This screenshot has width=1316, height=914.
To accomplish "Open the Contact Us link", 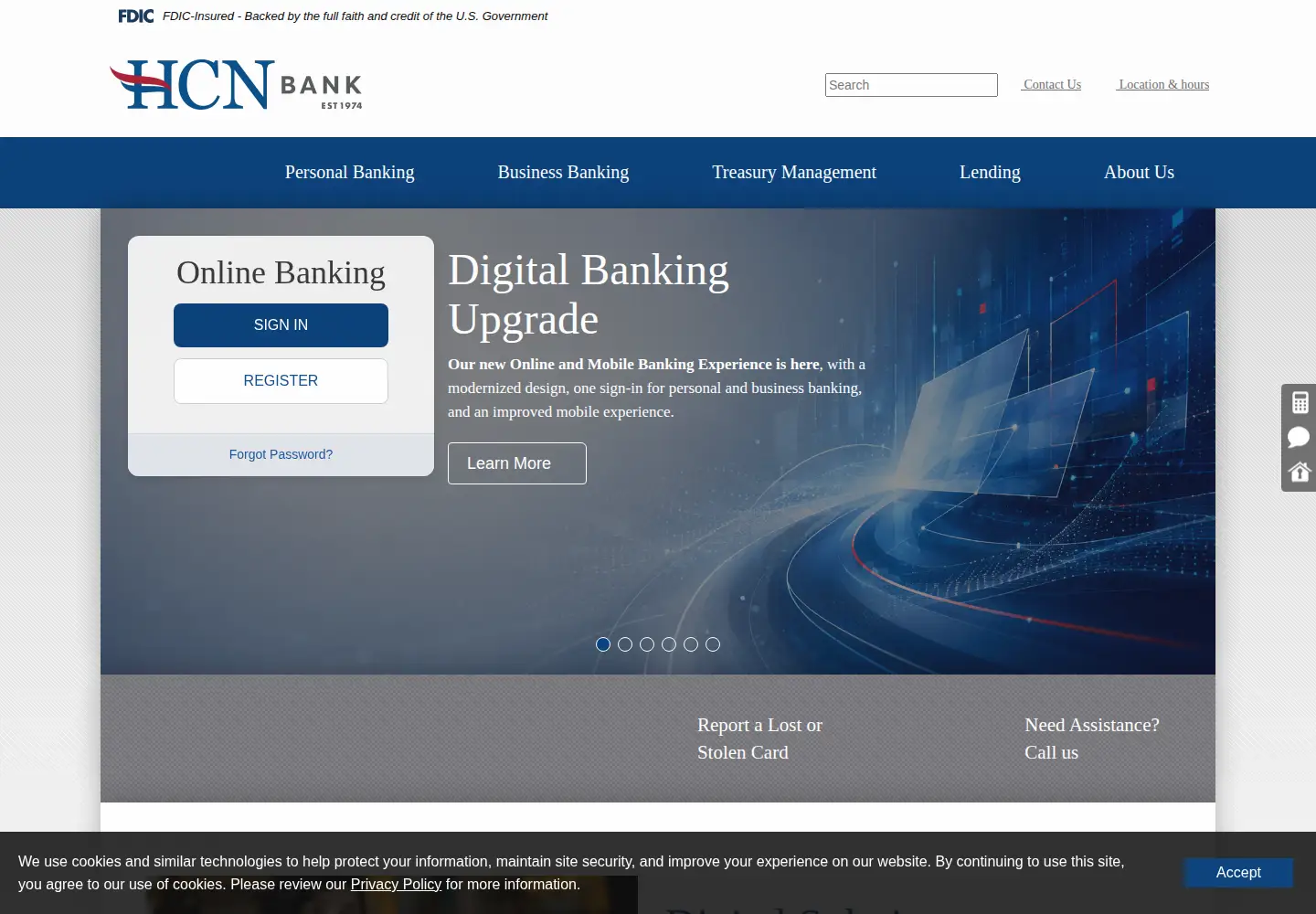I will pyautogui.click(x=1051, y=84).
